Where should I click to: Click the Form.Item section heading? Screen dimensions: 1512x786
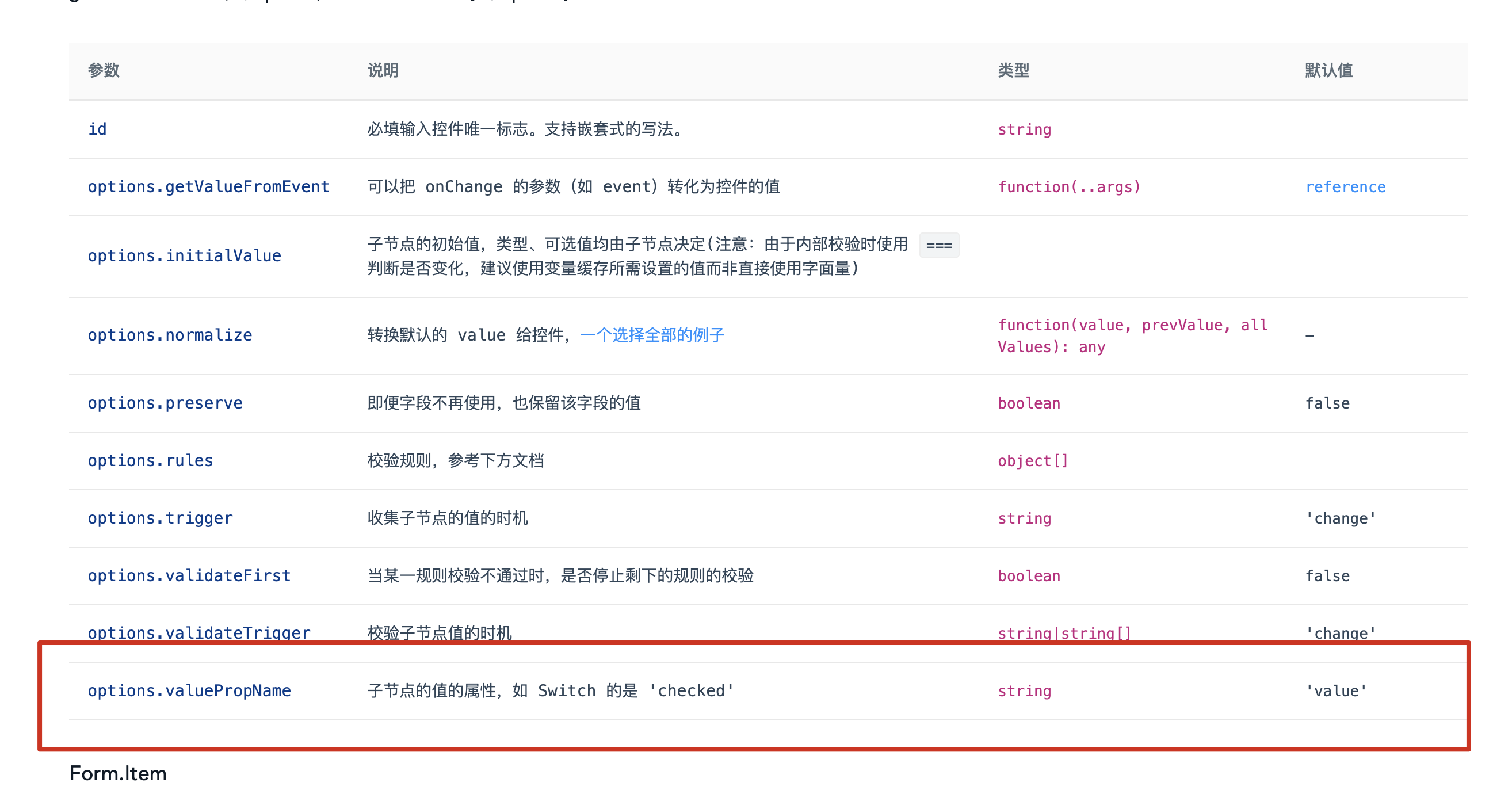[x=117, y=773]
